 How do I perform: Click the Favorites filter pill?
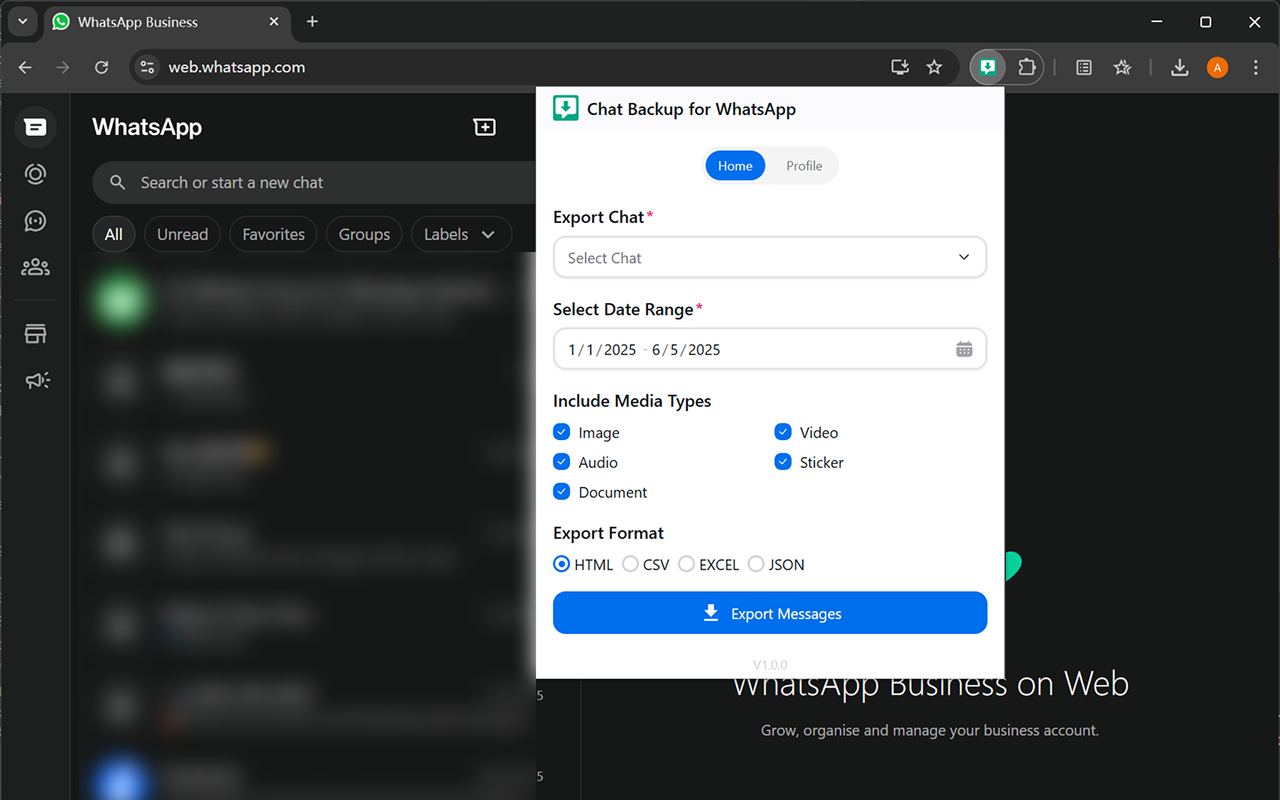pyautogui.click(x=272, y=234)
